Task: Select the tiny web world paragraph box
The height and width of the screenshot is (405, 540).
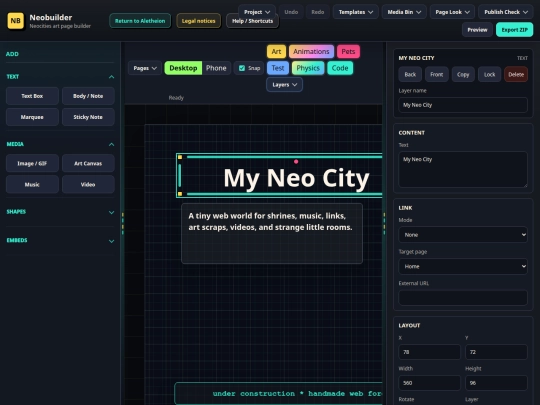Action: point(272,233)
